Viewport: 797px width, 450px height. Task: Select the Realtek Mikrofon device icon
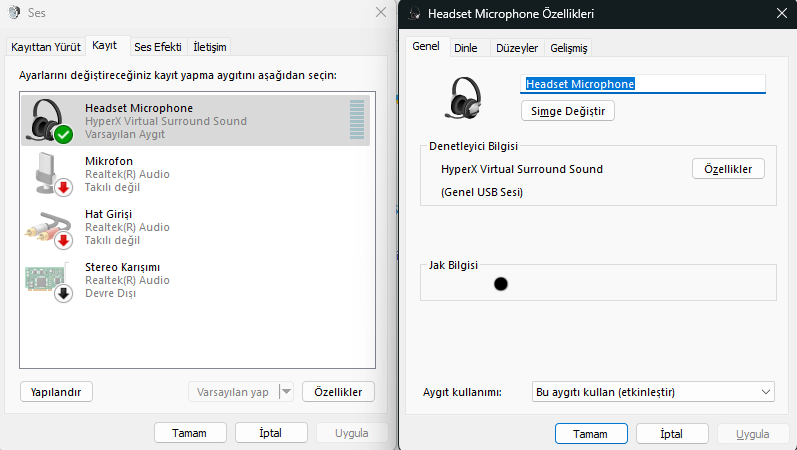(x=53, y=174)
